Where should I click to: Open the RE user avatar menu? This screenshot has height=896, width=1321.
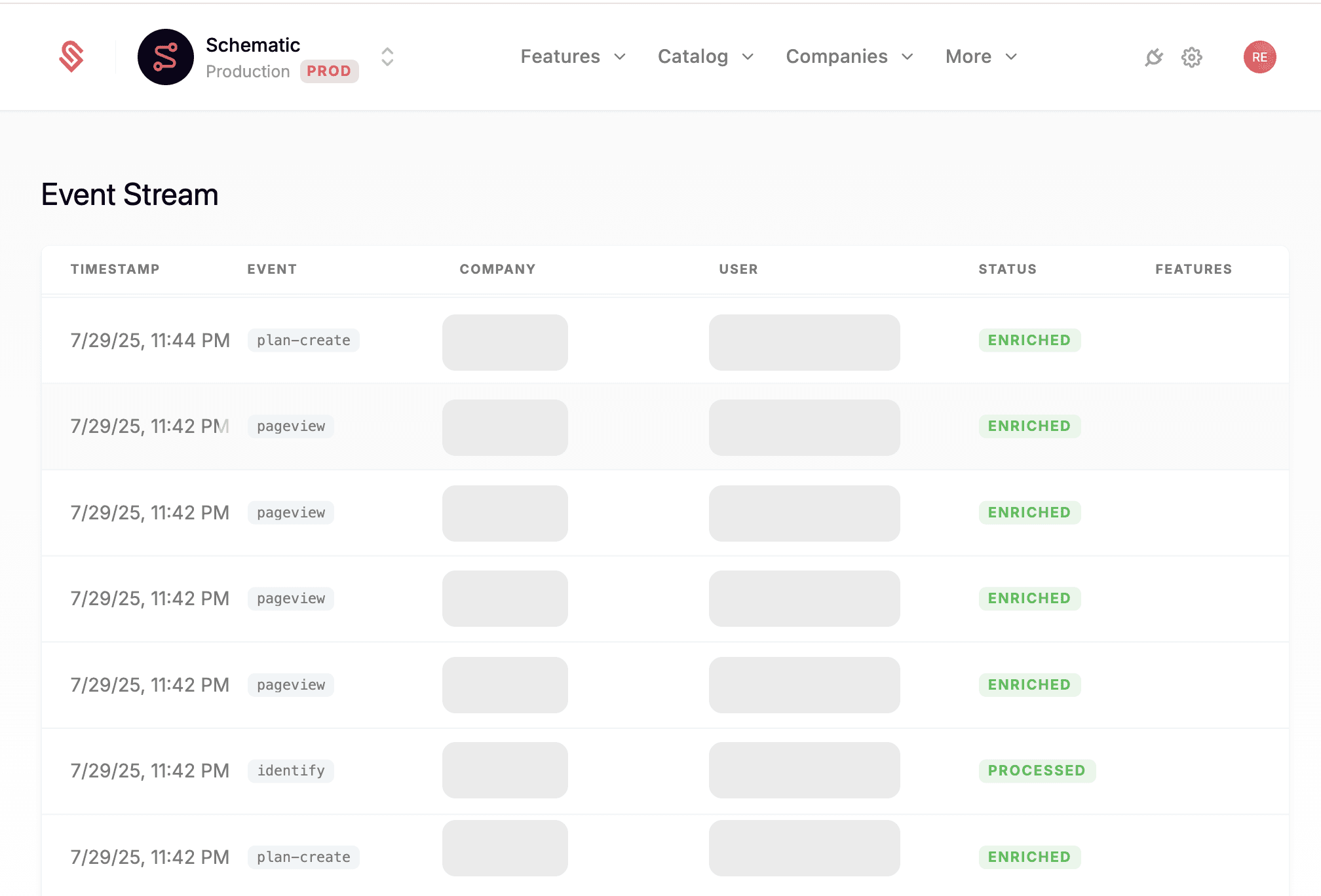click(1259, 57)
